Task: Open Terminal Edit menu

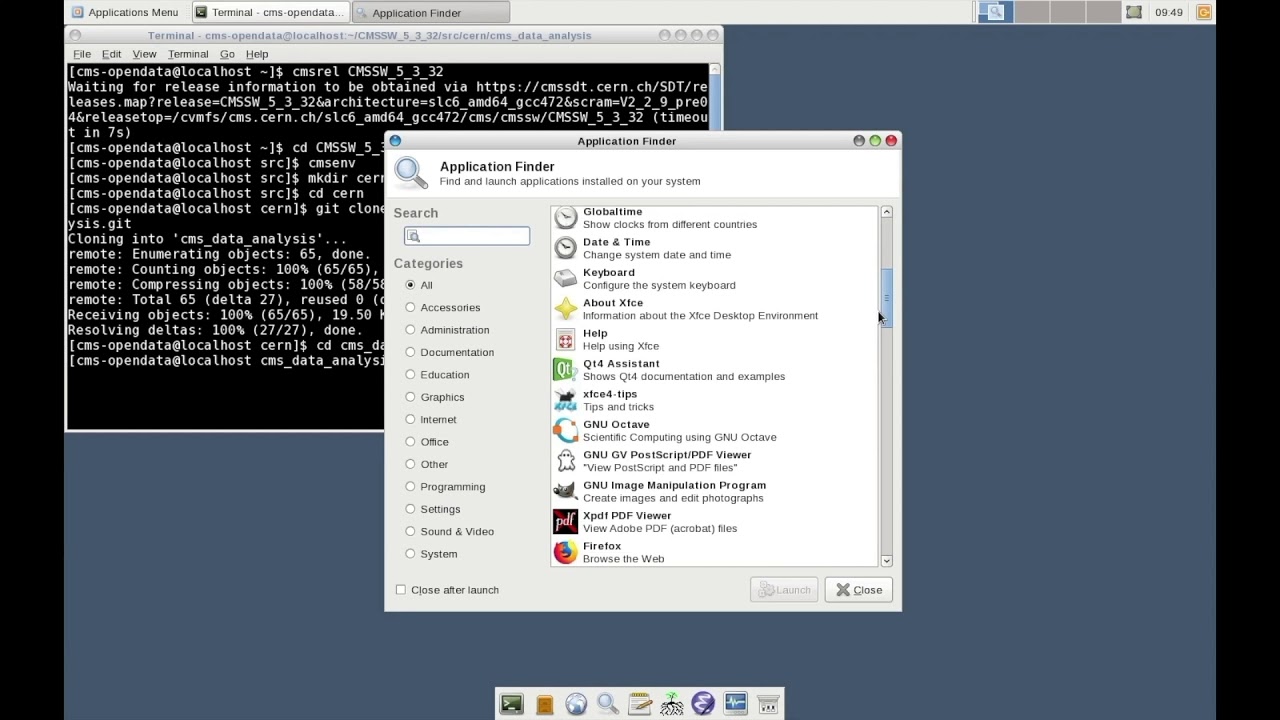Action: (x=111, y=54)
